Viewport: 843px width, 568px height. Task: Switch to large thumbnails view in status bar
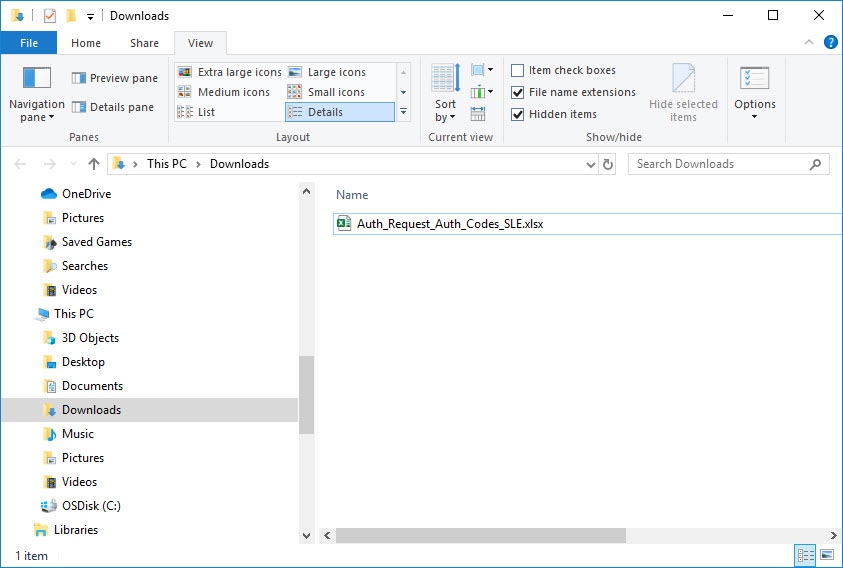tap(827, 555)
